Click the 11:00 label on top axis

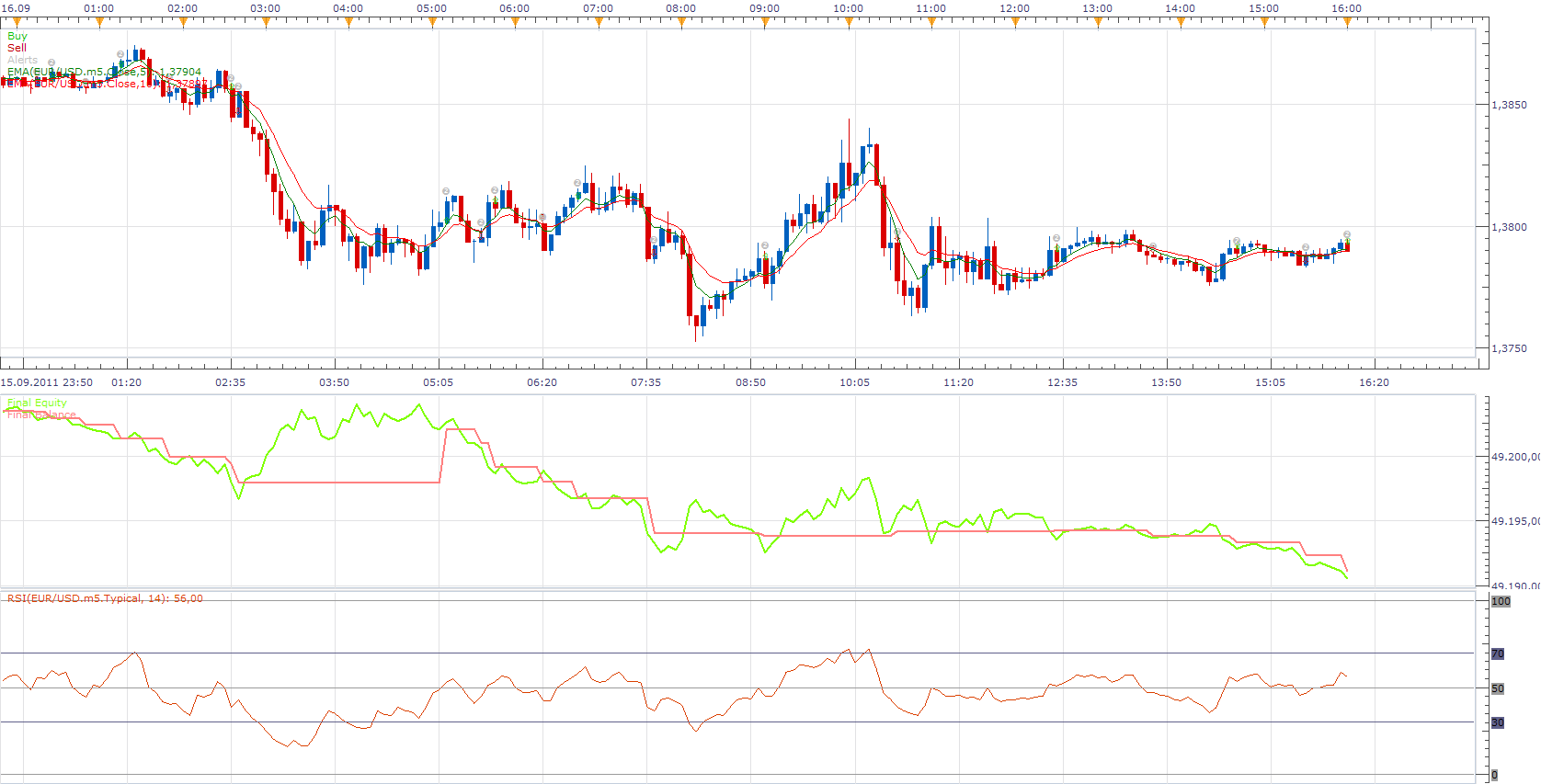click(930, 8)
